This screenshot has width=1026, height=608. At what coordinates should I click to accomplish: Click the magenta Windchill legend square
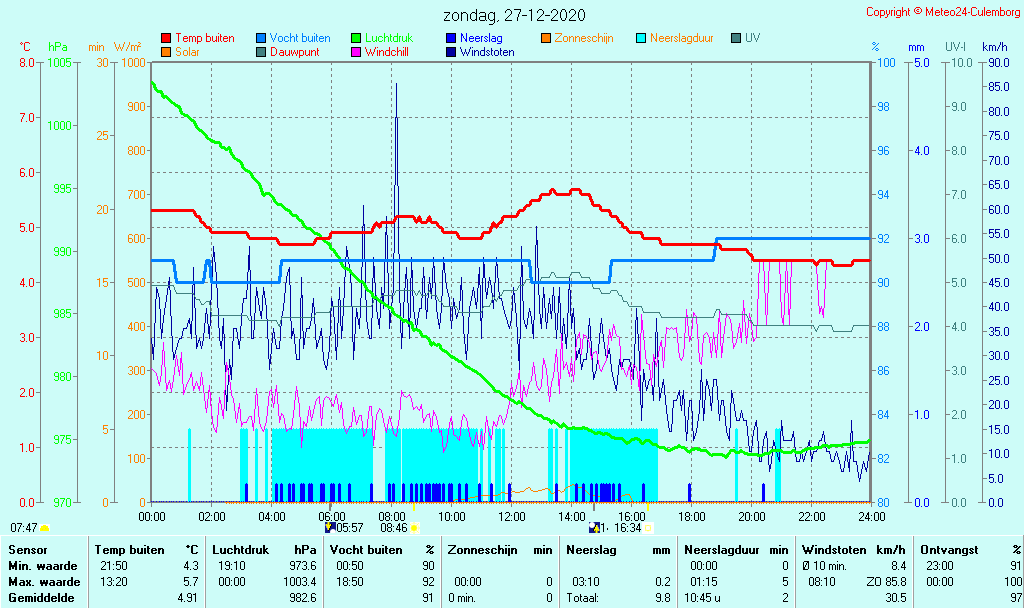pos(357,51)
